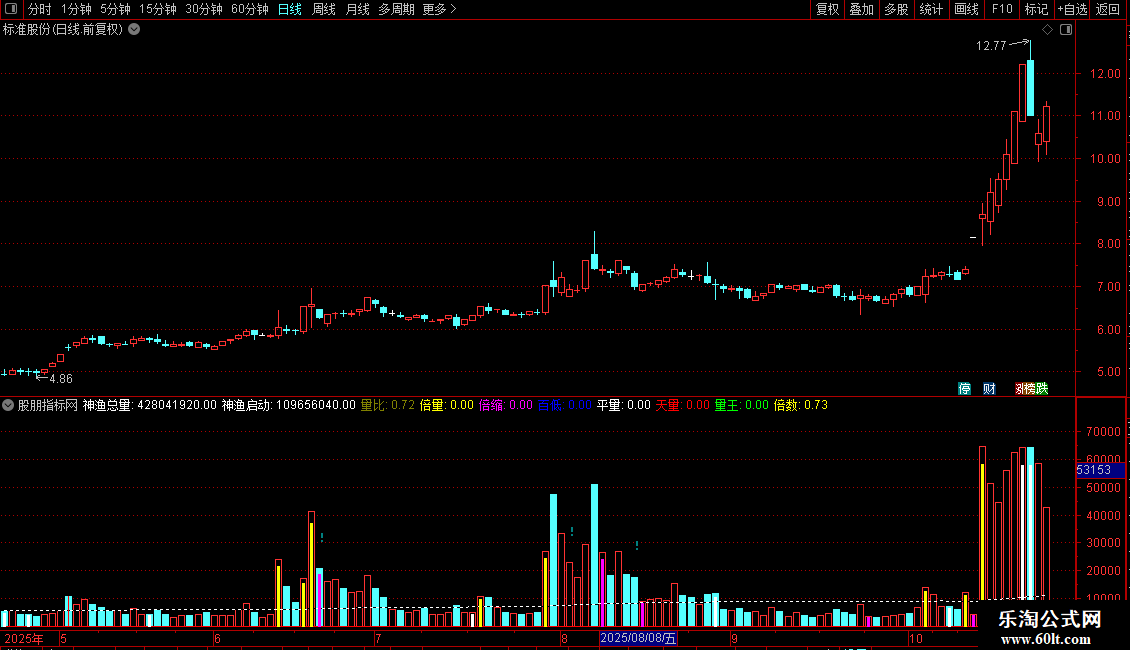Switch to the 15分钟 chart
This screenshot has width=1130, height=650.
coord(157,9)
